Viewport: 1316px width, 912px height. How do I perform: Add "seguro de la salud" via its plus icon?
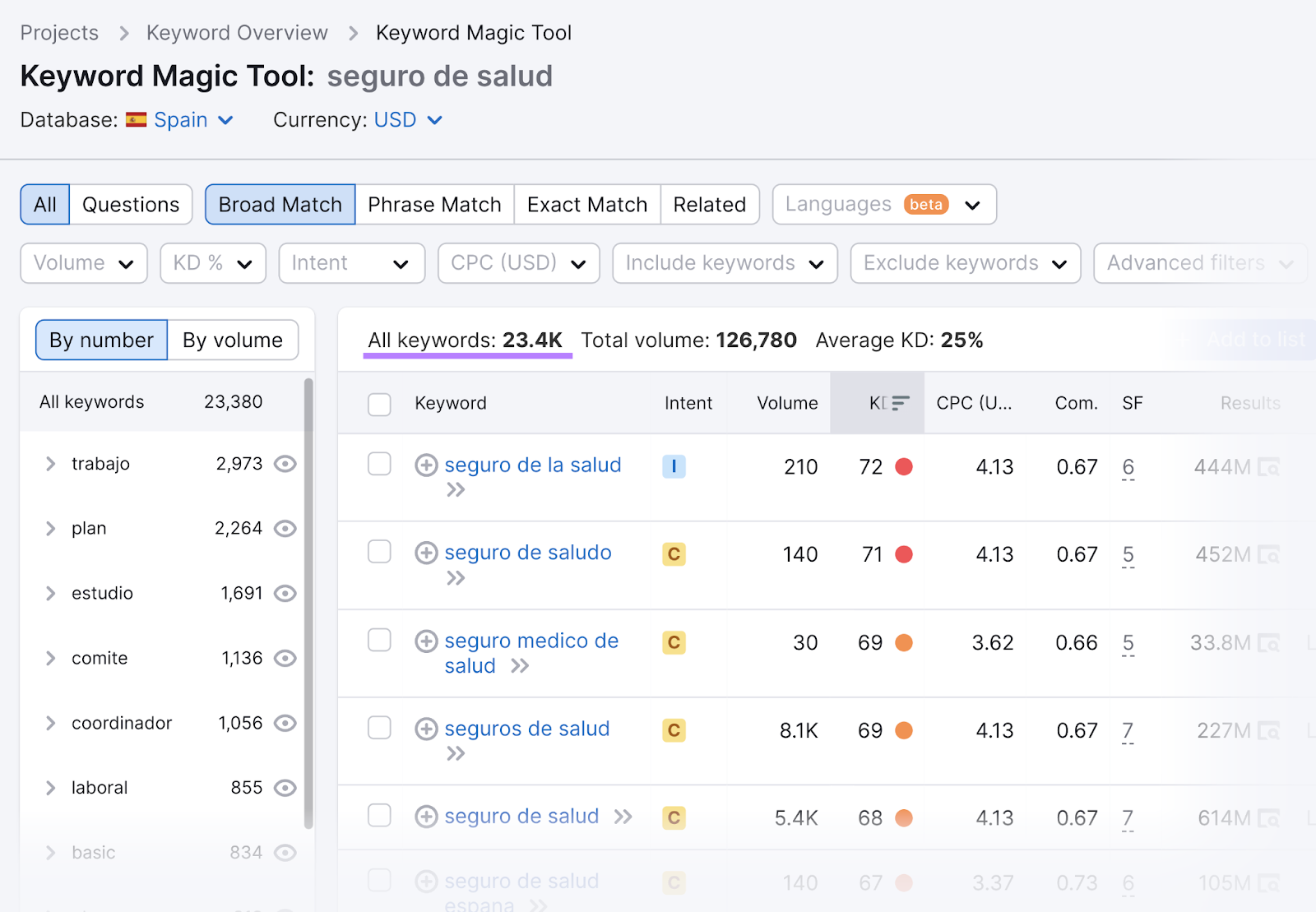(x=427, y=465)
